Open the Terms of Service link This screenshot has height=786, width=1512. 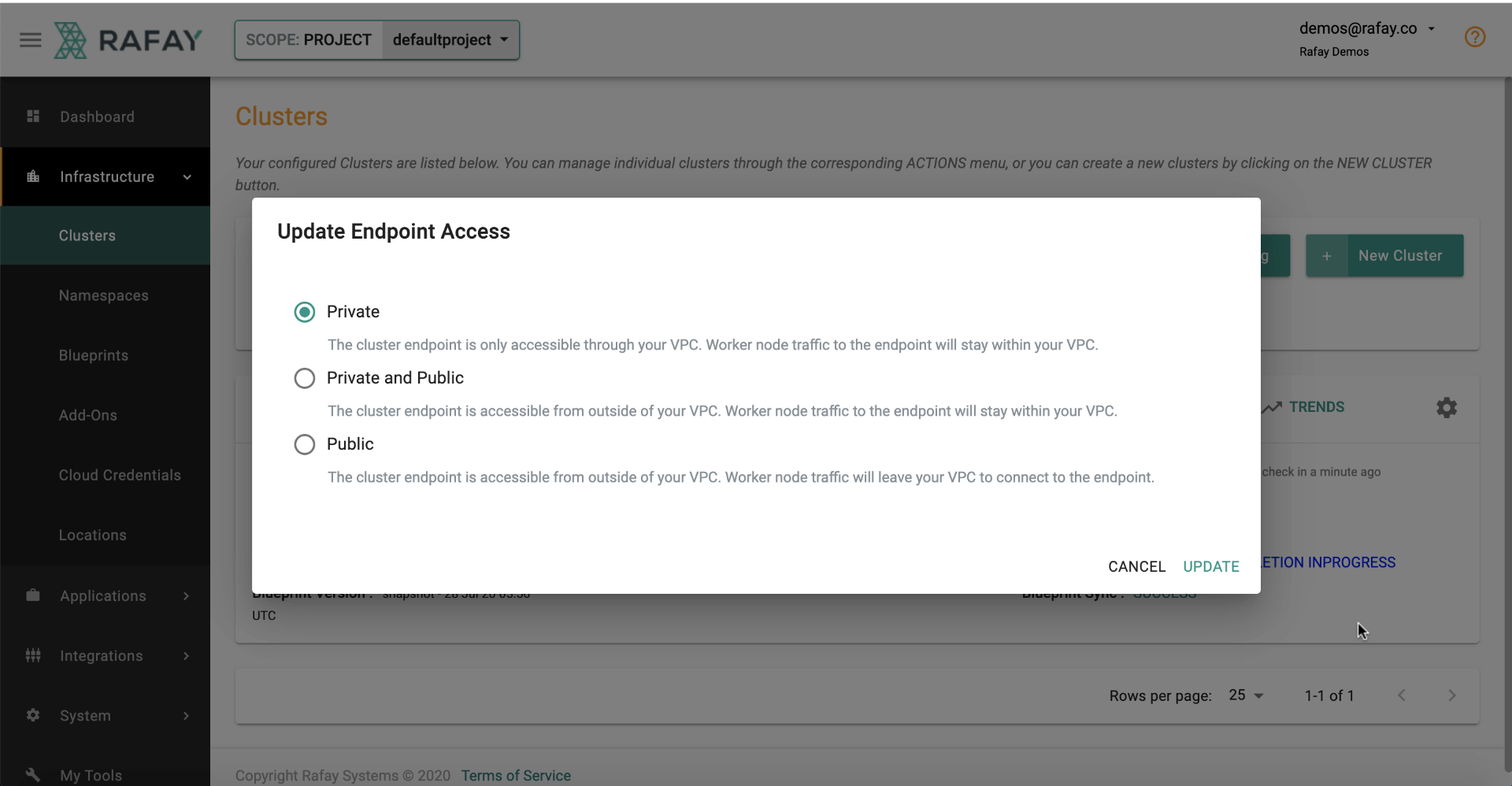coord(516,776)
